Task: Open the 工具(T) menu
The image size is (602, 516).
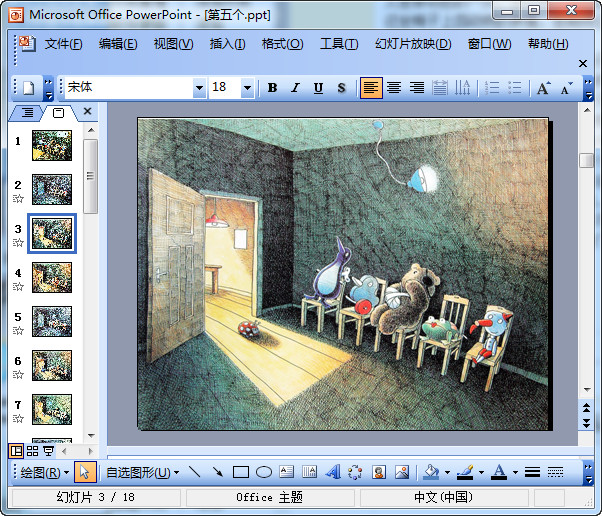Action: (x=339, y=44)
